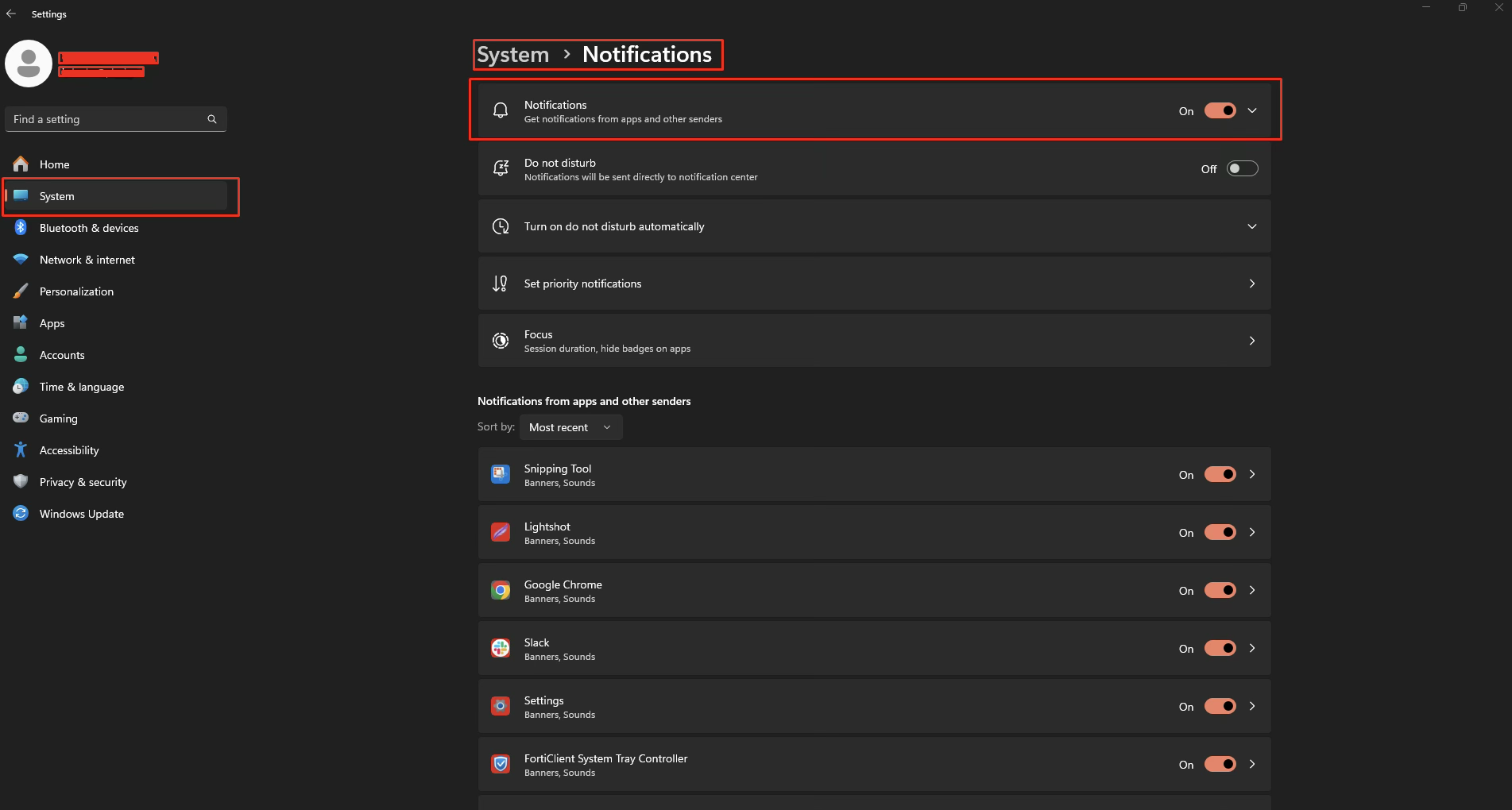
Task: Click the Snipping Tool app icon
Action: point(501,475)
